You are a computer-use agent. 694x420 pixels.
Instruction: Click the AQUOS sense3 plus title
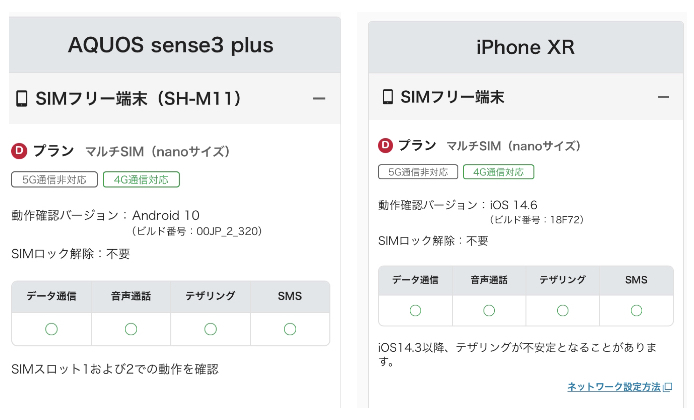tap(171, 45)
